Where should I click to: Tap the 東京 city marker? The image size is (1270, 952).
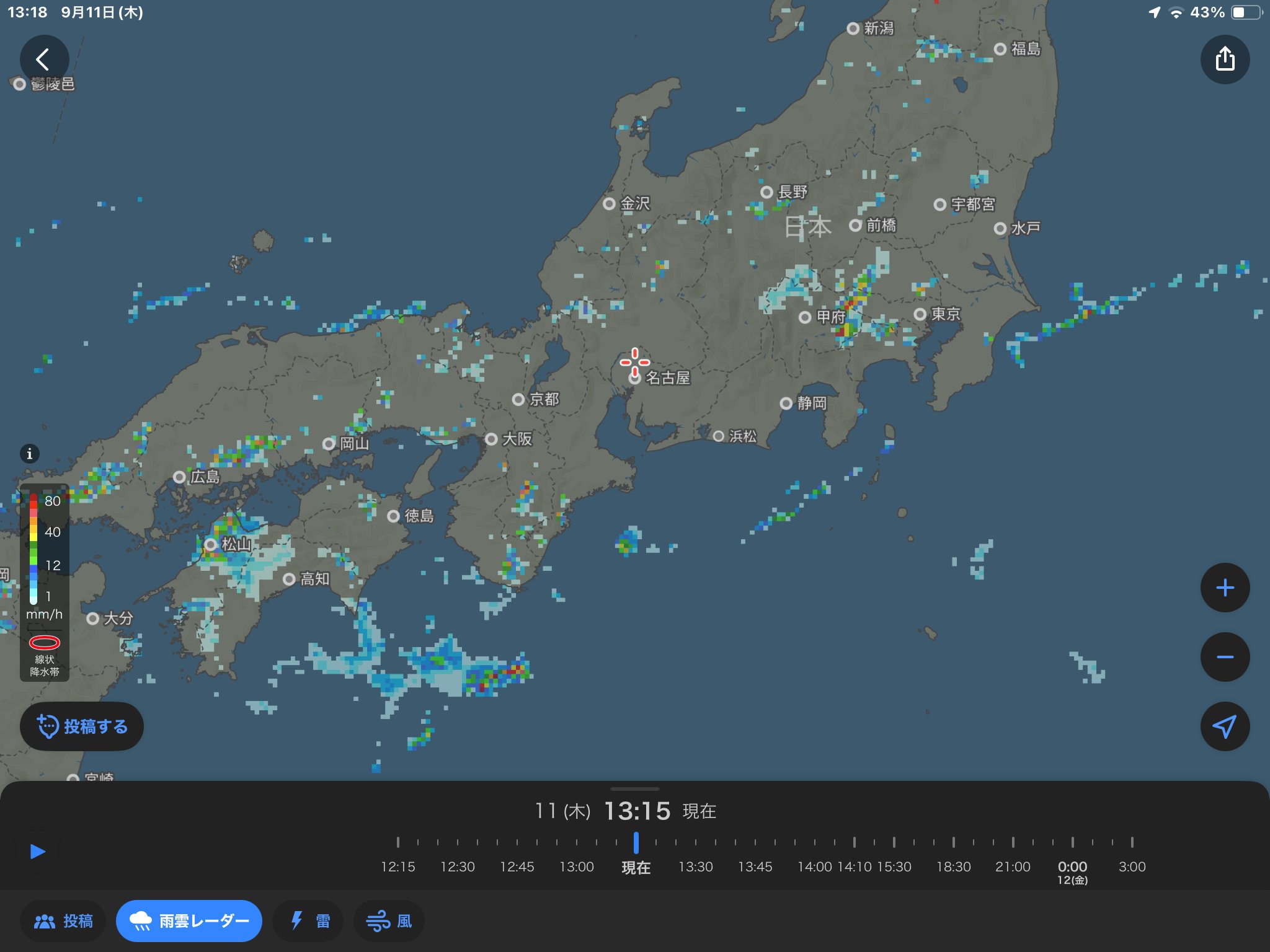tap(921, 314)
